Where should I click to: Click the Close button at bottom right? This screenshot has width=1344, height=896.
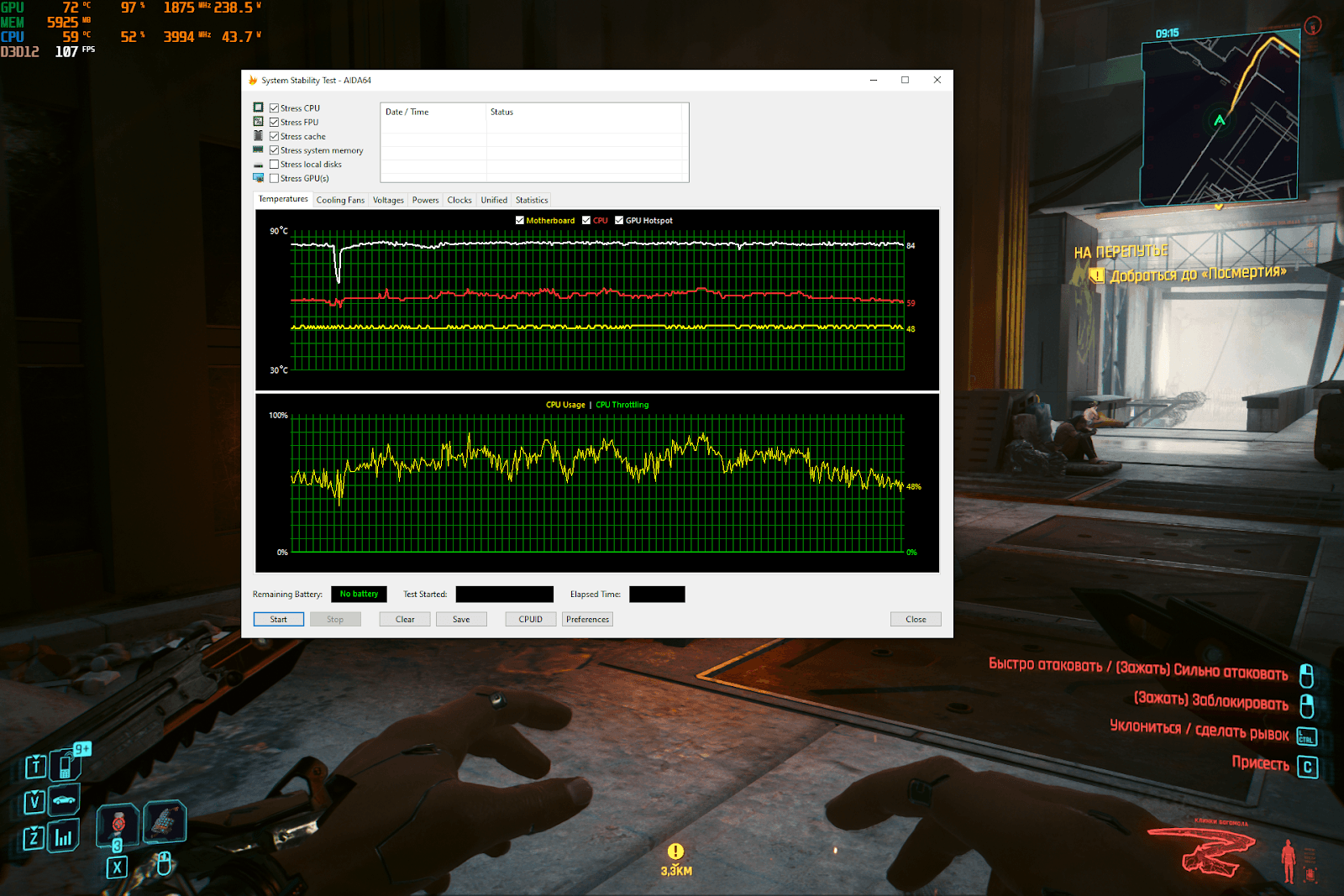(x=916, y=619)
